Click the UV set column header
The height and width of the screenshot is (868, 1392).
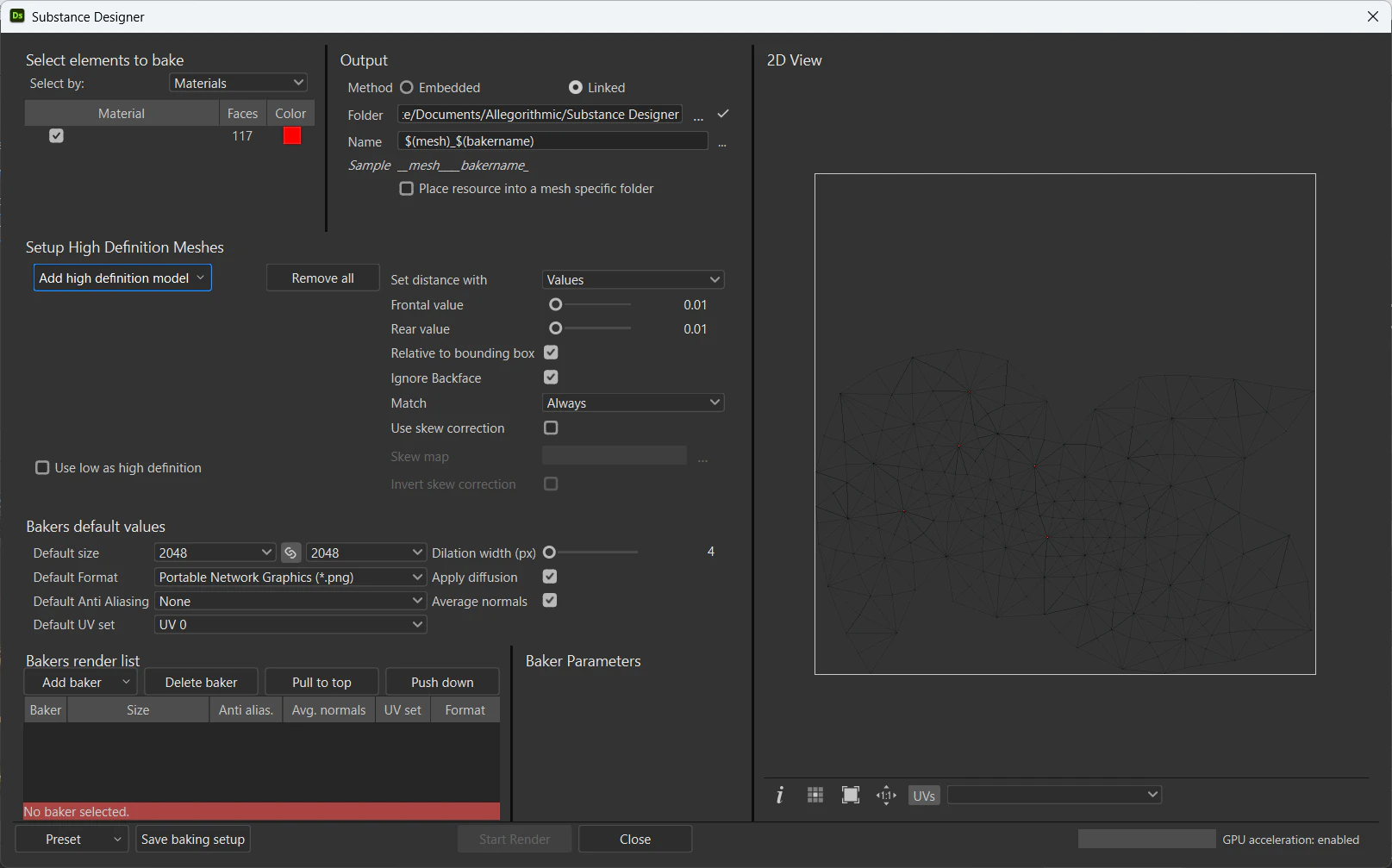(403, 709)
